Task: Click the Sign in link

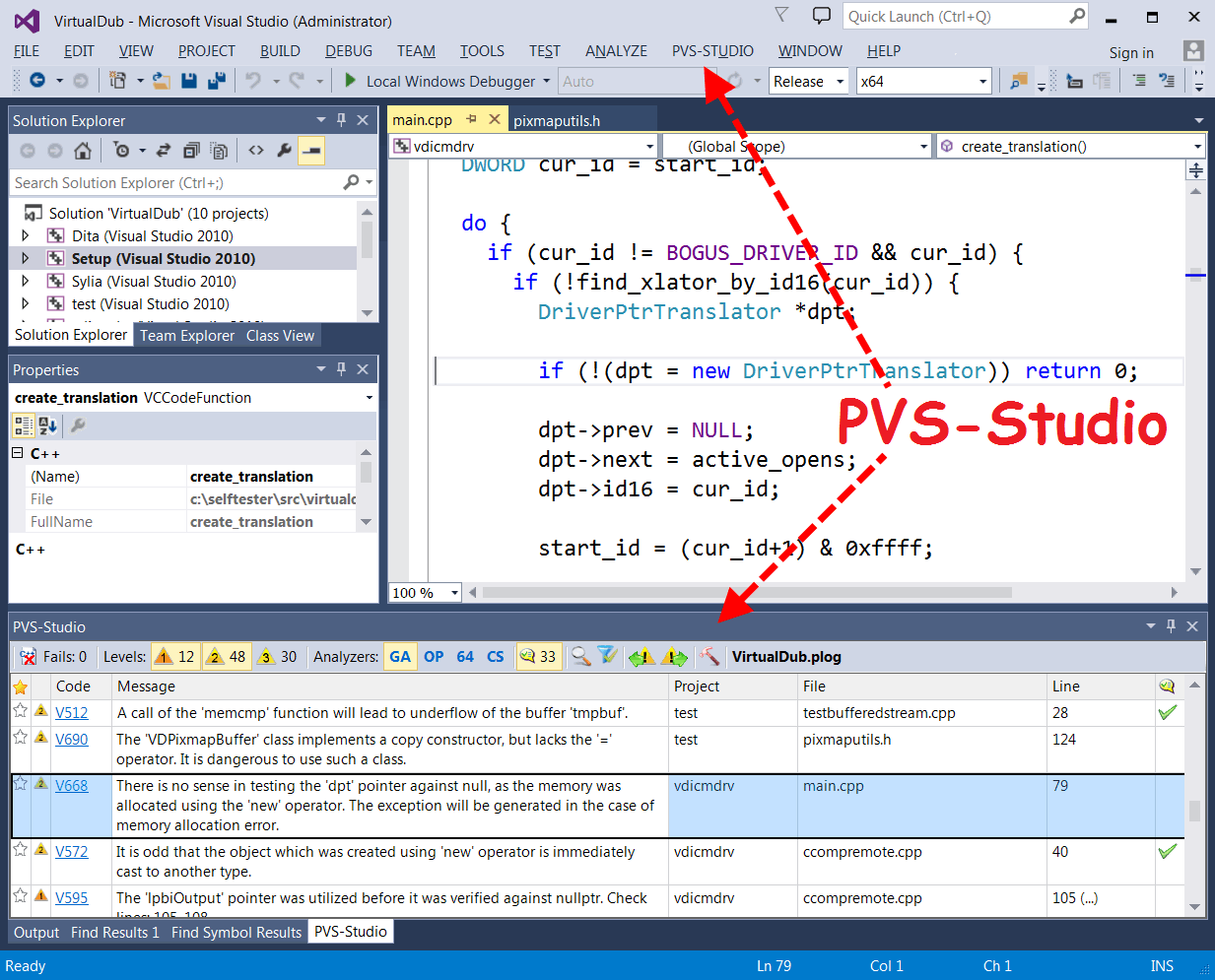Action: click(x=1131, y=53)
